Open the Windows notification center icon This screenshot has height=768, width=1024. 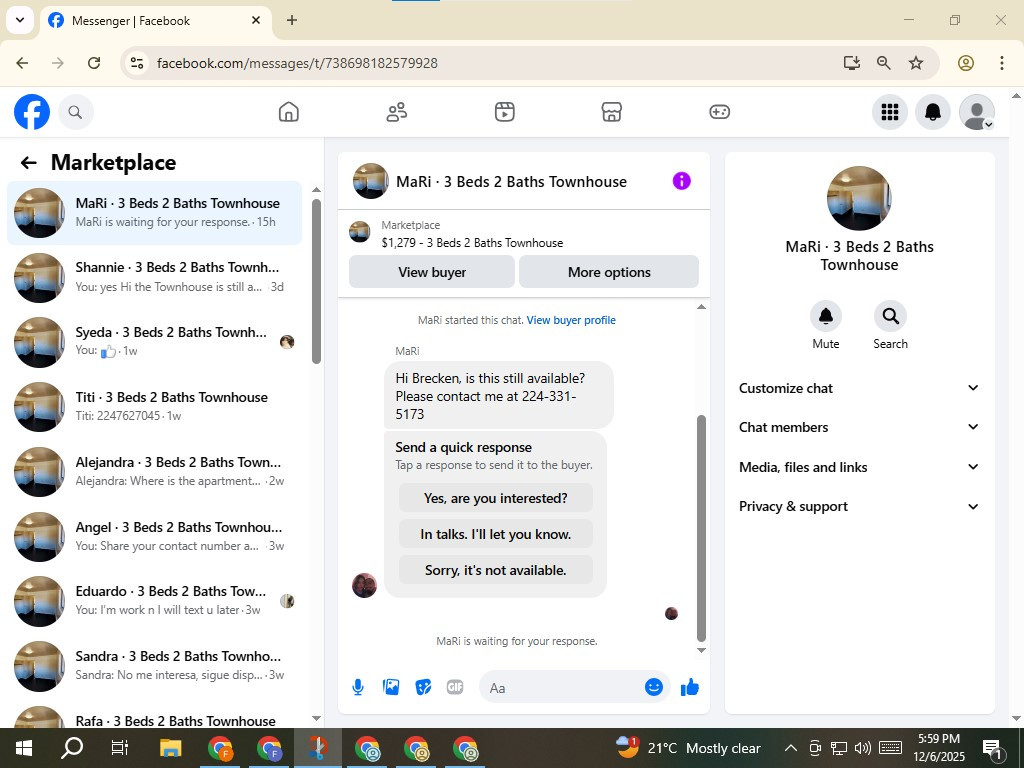(992, 749)
